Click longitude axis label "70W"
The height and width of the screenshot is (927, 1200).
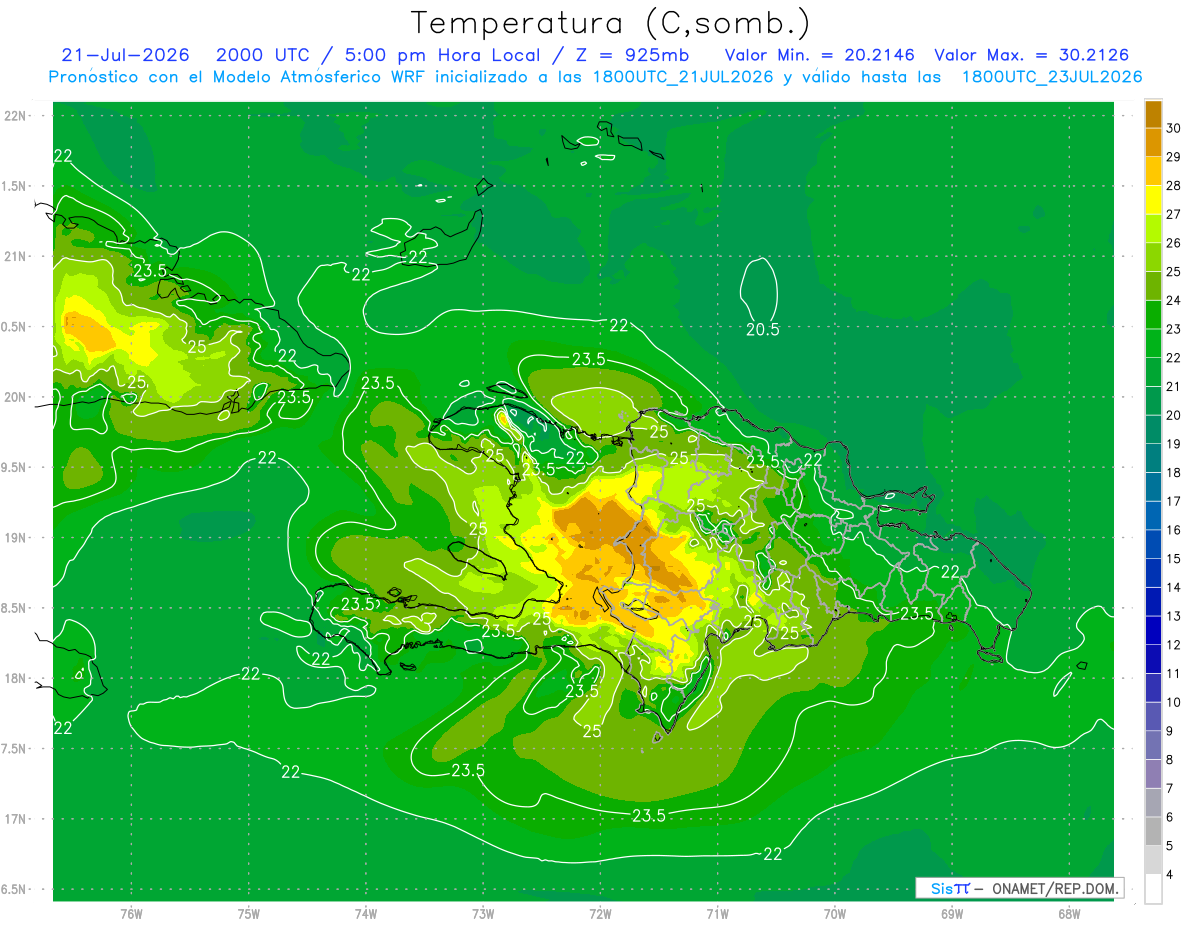point(835,914)
